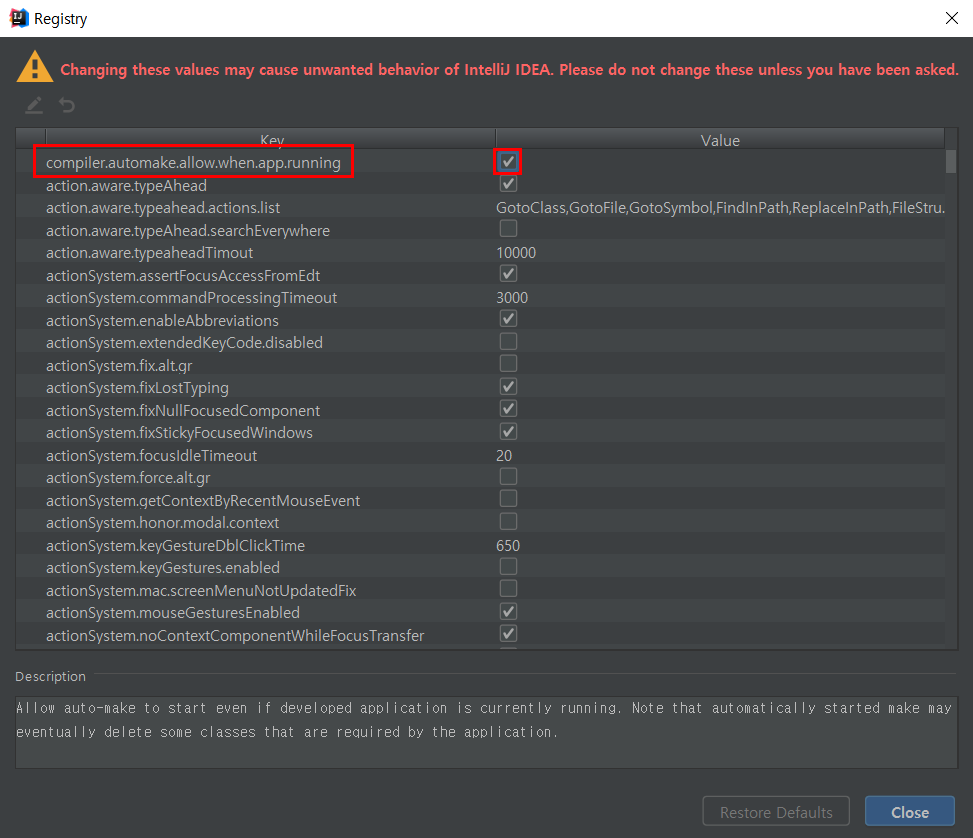Select actionSystem.fixNullFocusedComponent key
This screenshot has height=838, width=973.
pyautogui.click(x=182, y=411)
